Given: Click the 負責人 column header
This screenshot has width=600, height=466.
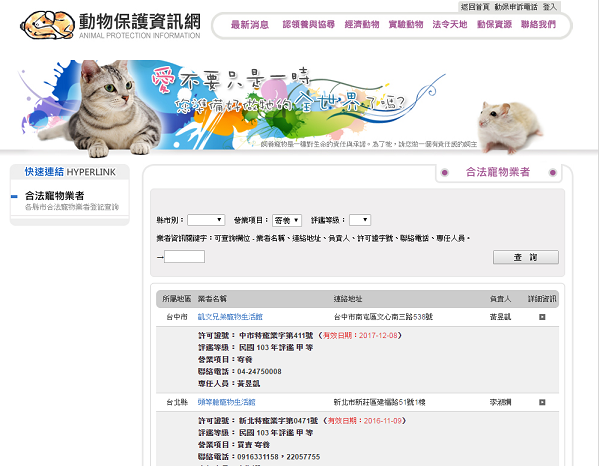Looking at the screenshot, I should 500,299.
